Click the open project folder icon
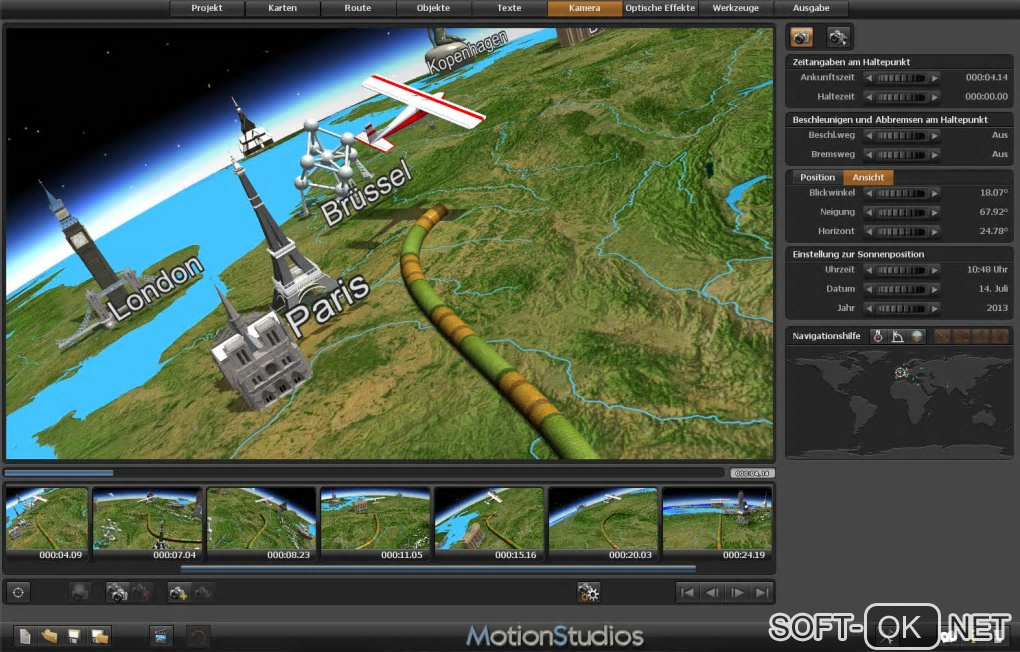Image resolution: width=1020 pixels, height=652 pixels. (x=49, y=636)
